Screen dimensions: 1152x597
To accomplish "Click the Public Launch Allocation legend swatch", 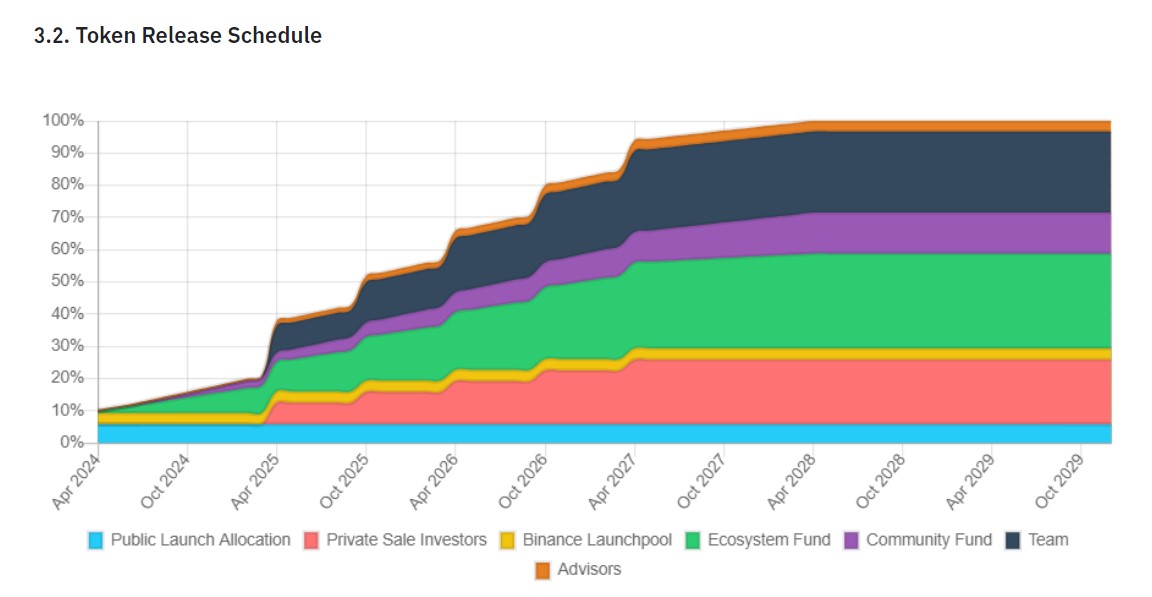I will [97, 540].
